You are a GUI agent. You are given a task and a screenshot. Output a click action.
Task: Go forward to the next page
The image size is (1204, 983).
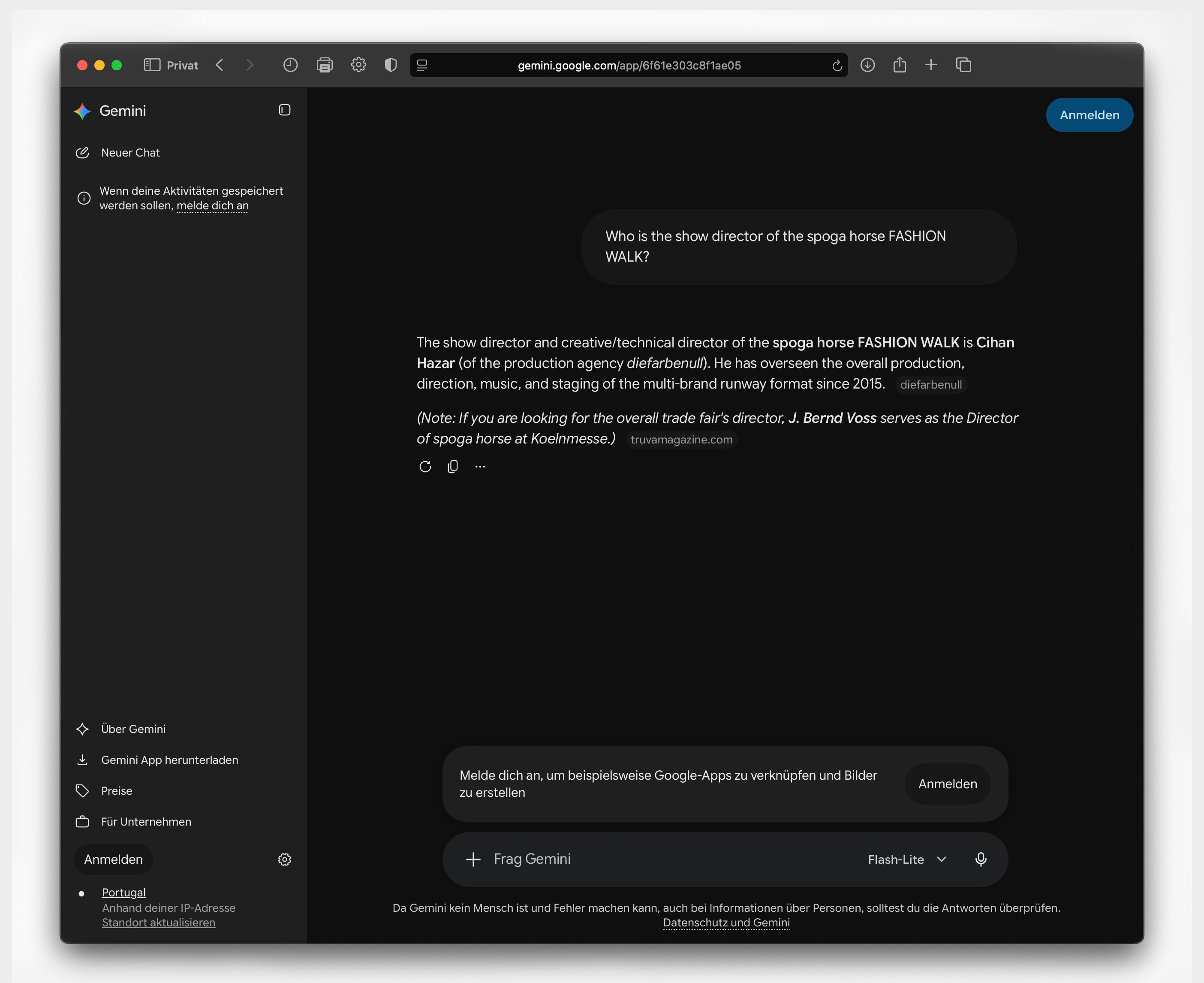tap(250, 65)
